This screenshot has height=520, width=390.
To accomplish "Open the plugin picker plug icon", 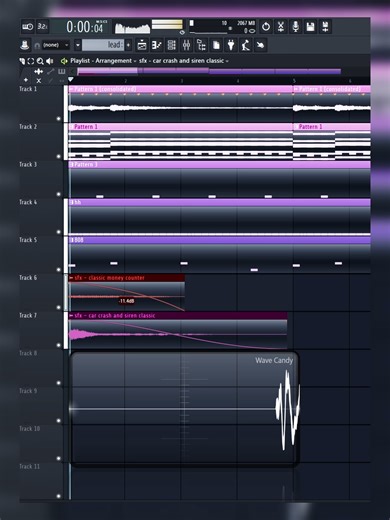I will pyautogui.click(x=231, y=45).
